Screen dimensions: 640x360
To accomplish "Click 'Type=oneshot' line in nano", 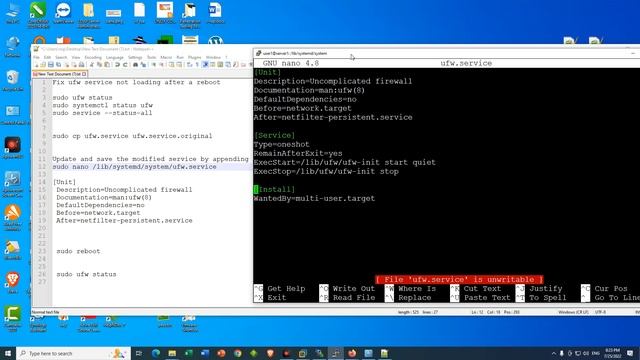I will (x=282, y=144).
